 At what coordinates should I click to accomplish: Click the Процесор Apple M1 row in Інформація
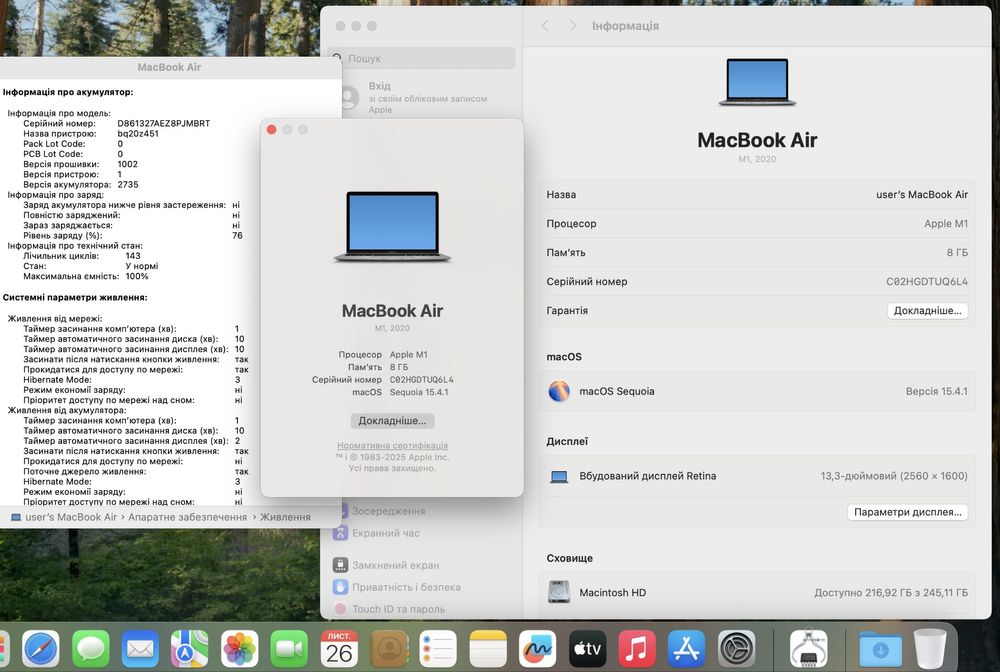coord(757,223)
